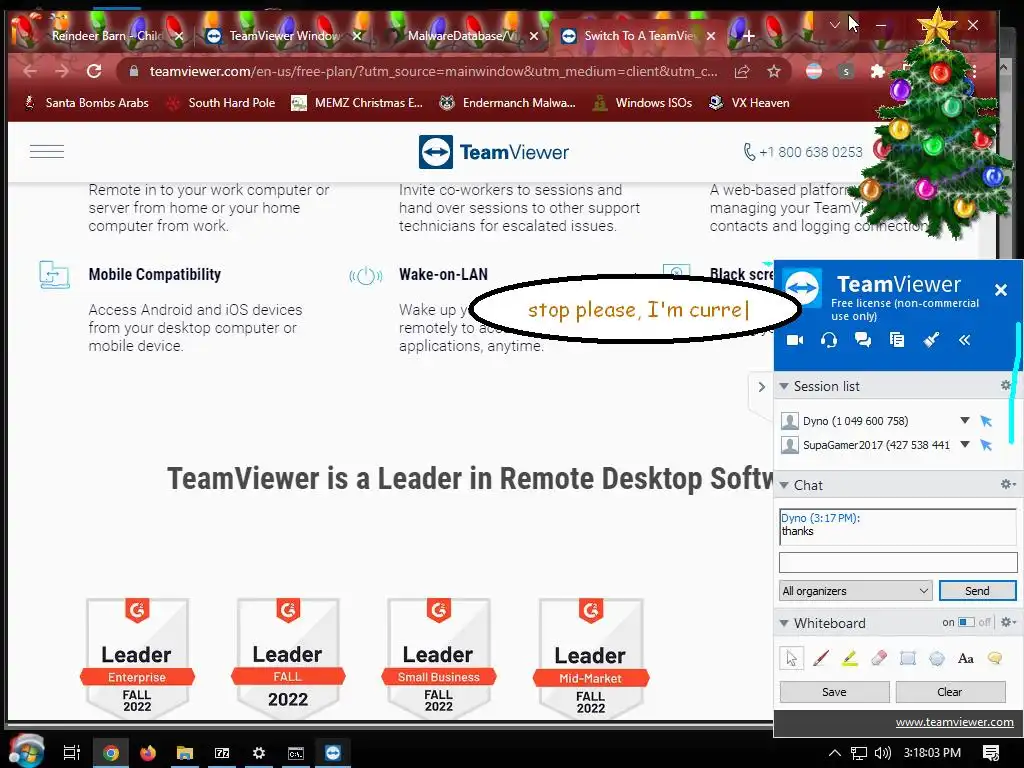
Task: Open the volume control in system tray
Action: (x=882, y=753)
